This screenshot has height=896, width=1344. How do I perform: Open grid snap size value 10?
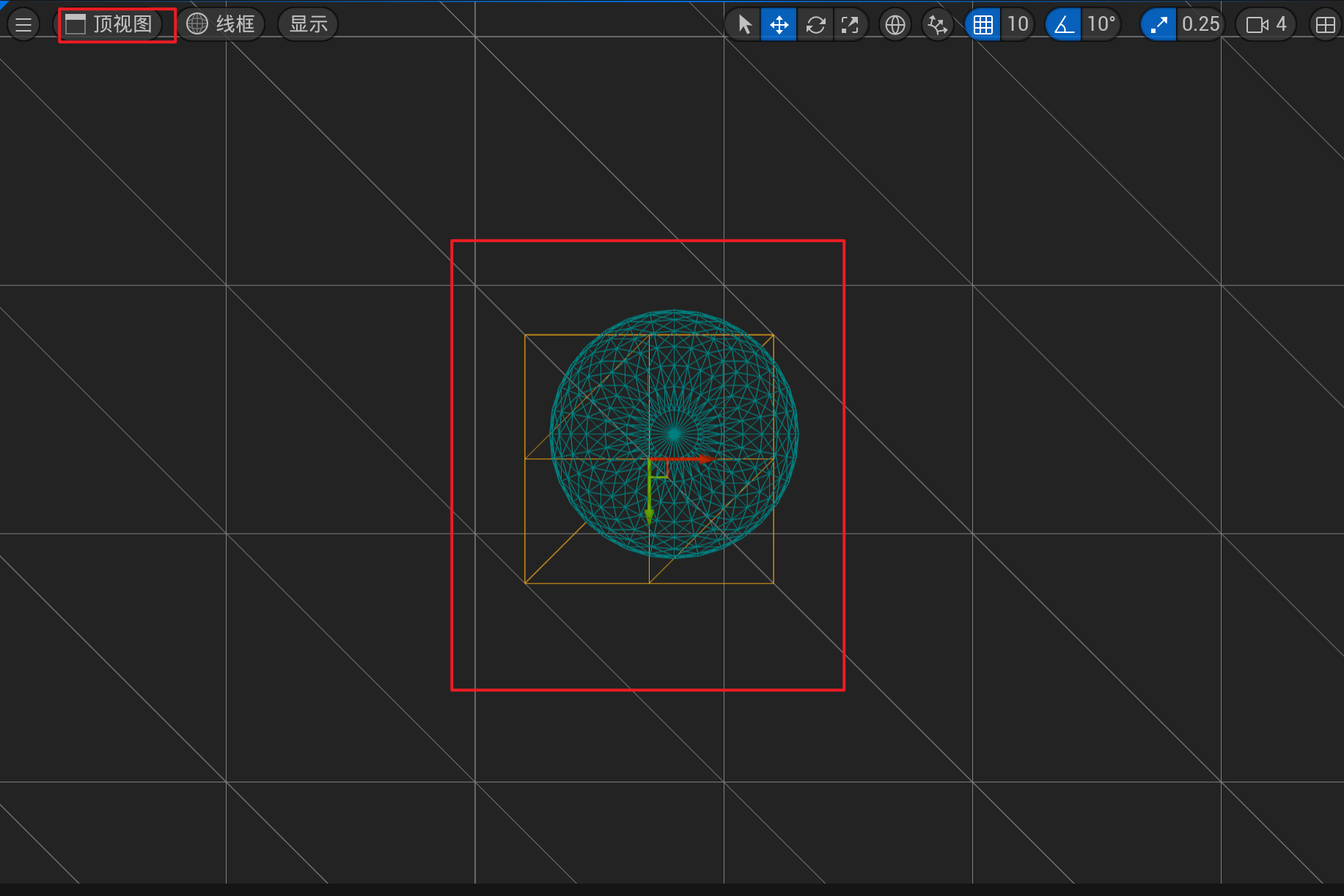click(1017, 24)
